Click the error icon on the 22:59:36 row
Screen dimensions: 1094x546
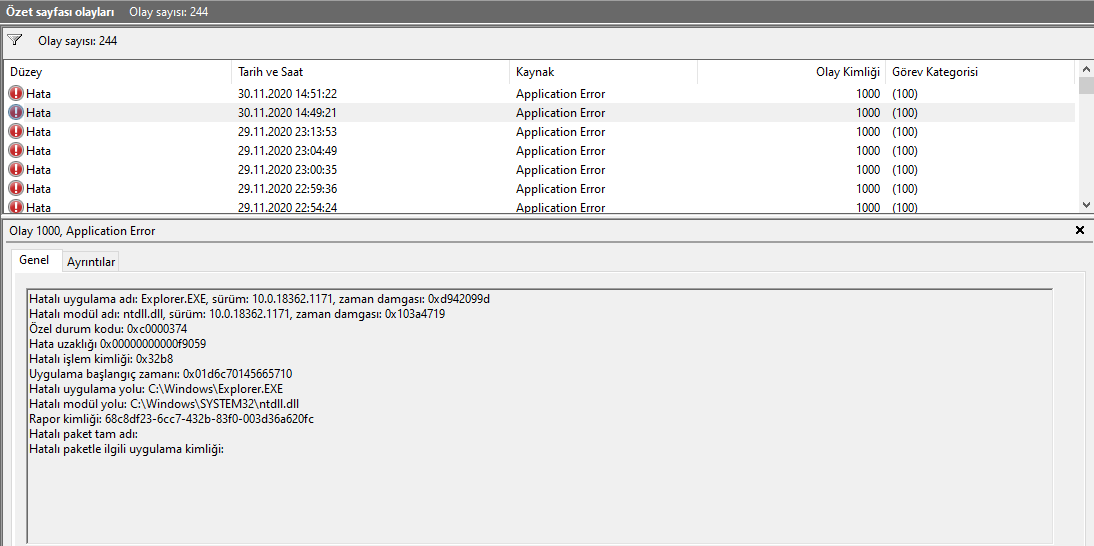[16, 189]
